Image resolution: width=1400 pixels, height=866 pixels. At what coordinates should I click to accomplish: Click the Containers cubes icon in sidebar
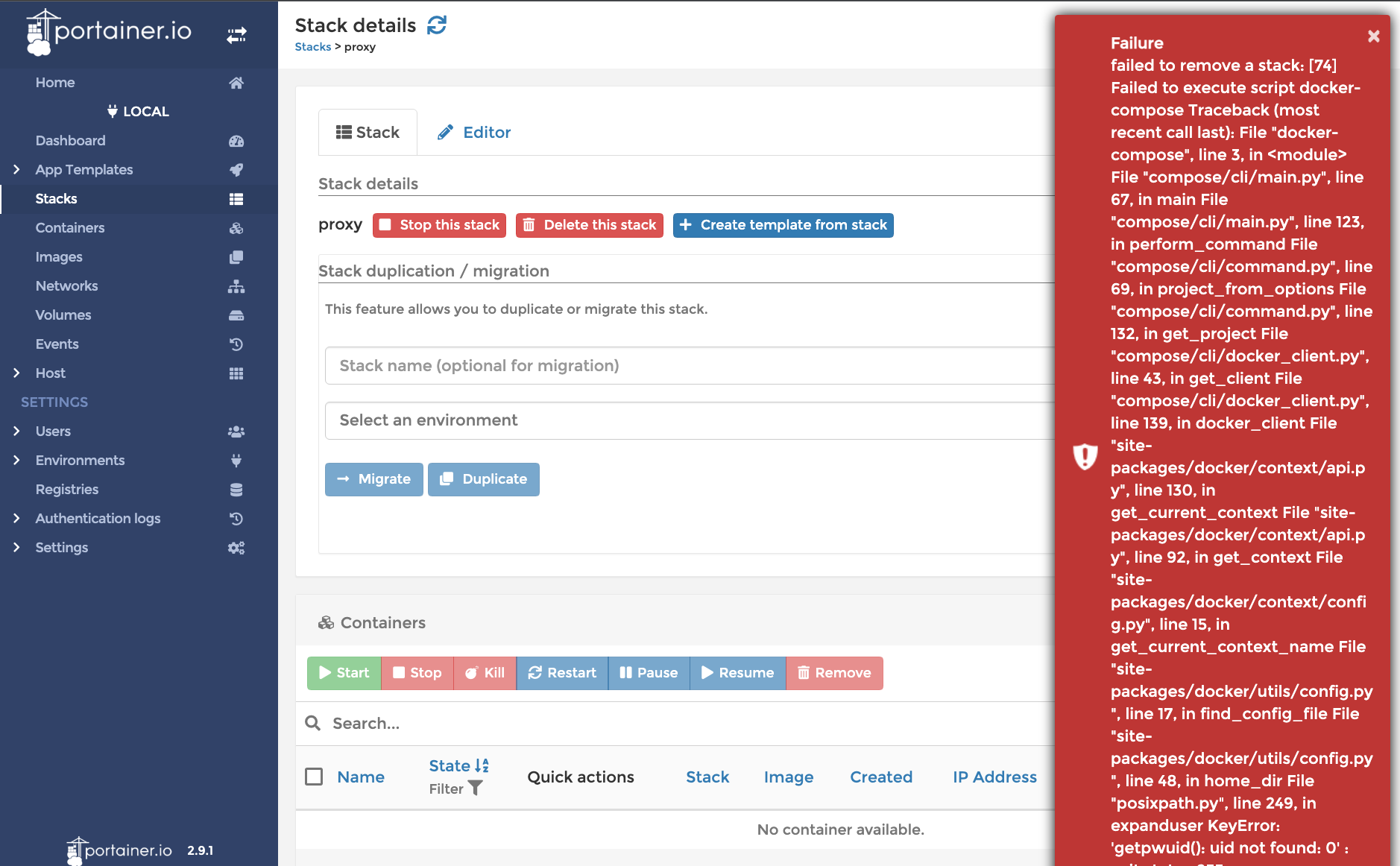(236, 228)
